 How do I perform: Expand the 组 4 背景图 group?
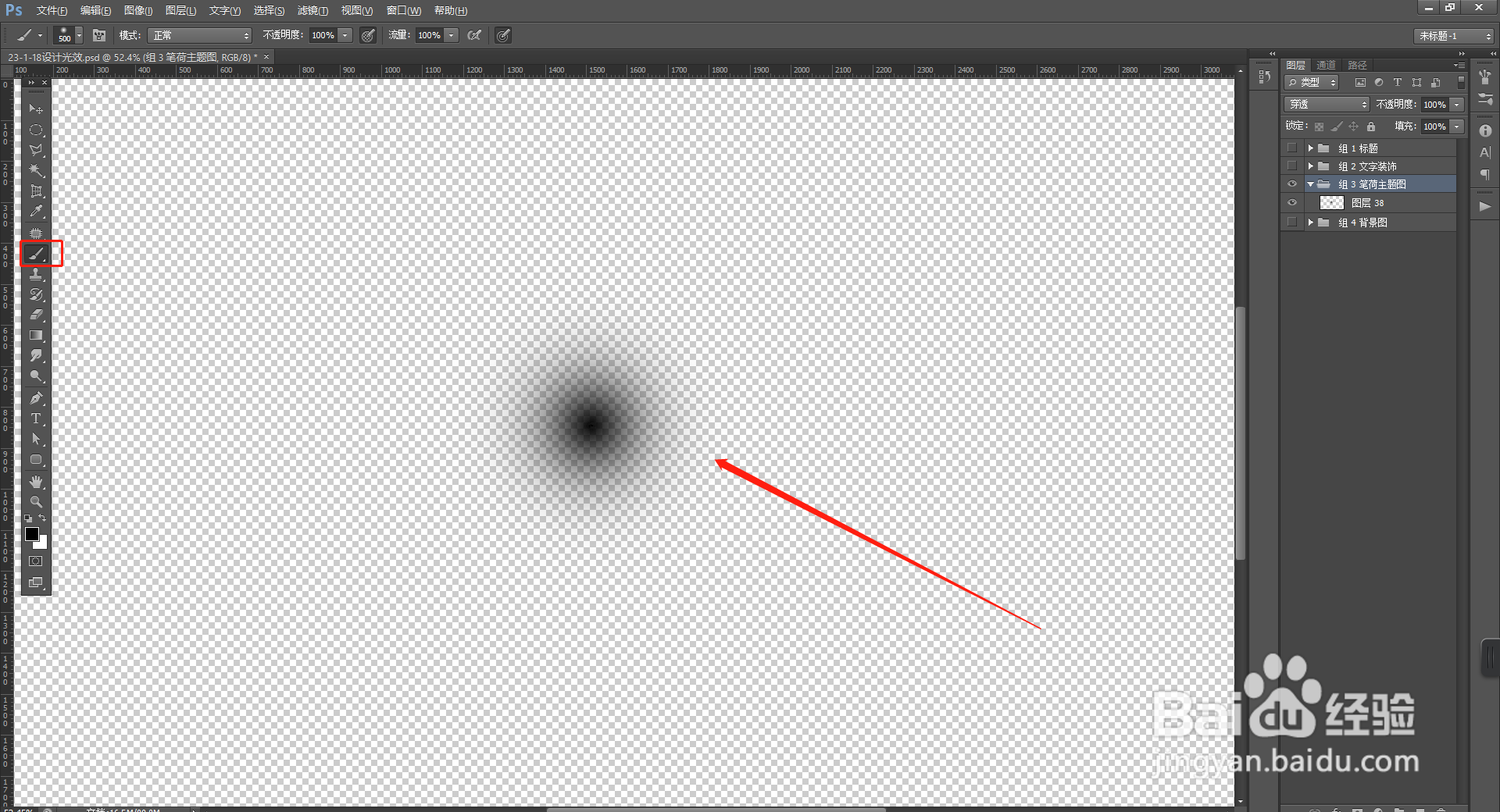1311,222
